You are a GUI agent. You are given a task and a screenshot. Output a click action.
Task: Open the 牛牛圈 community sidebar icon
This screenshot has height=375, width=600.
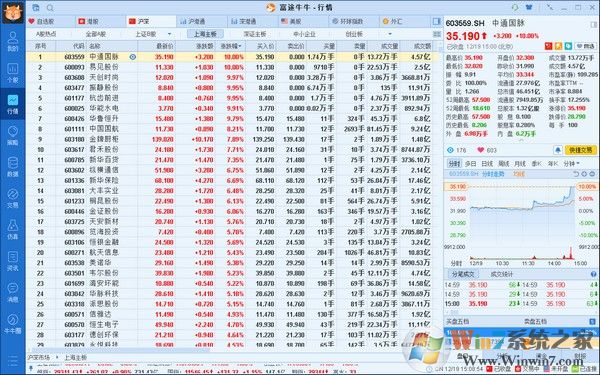click(x=13, y=324)
